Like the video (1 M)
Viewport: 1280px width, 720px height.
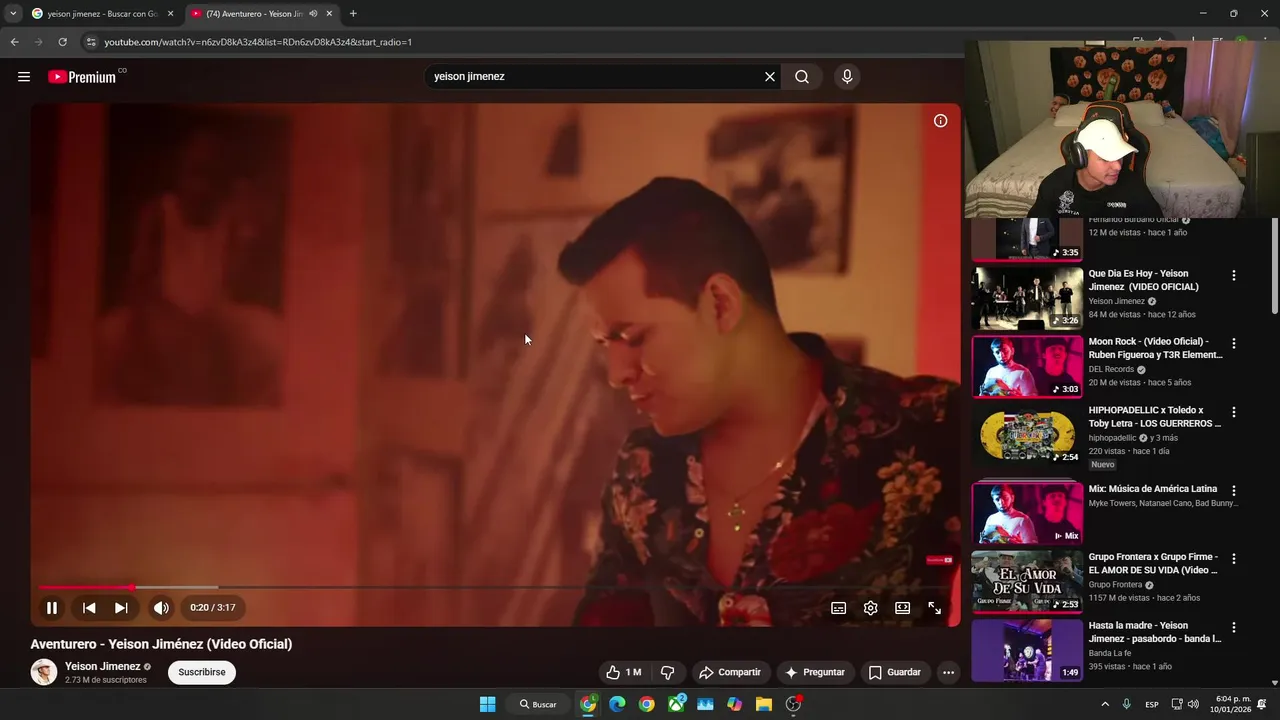tap(623, 672)
